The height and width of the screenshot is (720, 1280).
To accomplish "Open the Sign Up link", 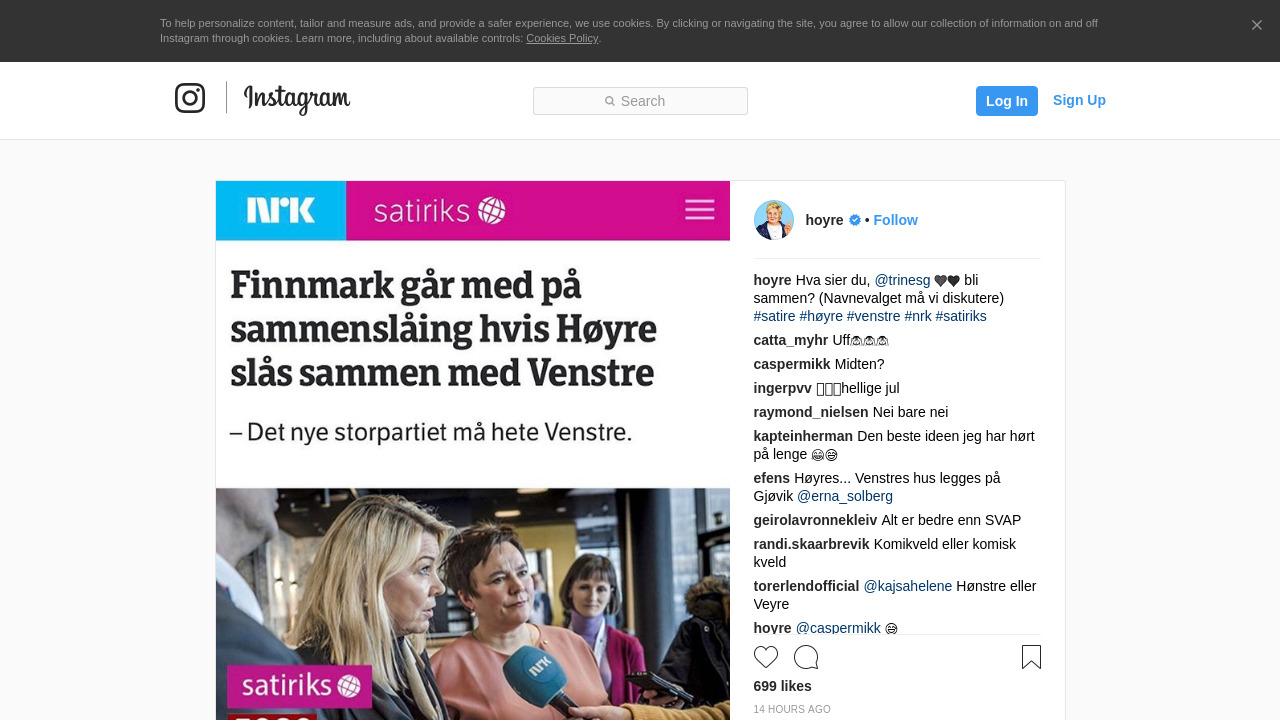I will click(x=1079, y=100).
